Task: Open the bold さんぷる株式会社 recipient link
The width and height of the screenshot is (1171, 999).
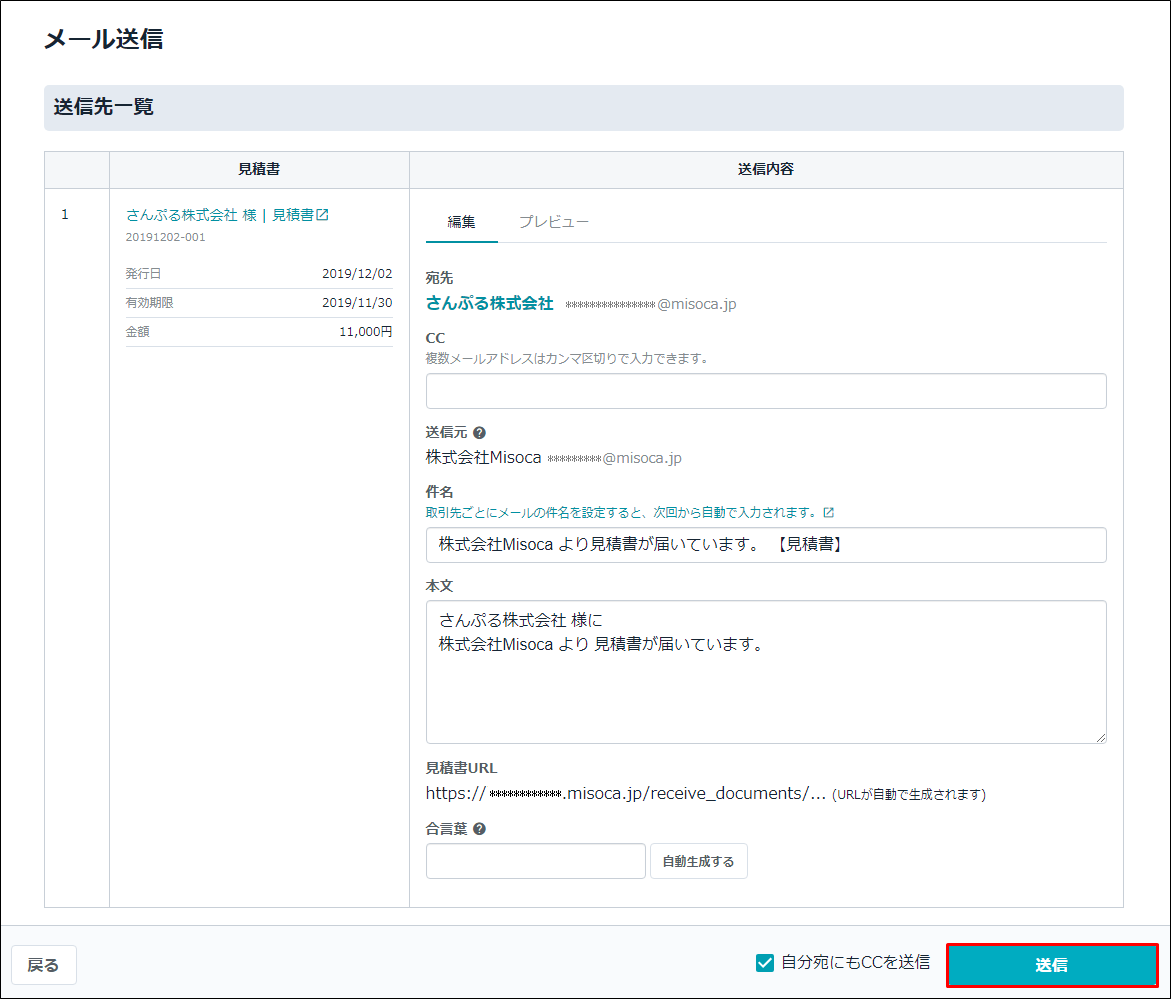Action: point(489,303)
